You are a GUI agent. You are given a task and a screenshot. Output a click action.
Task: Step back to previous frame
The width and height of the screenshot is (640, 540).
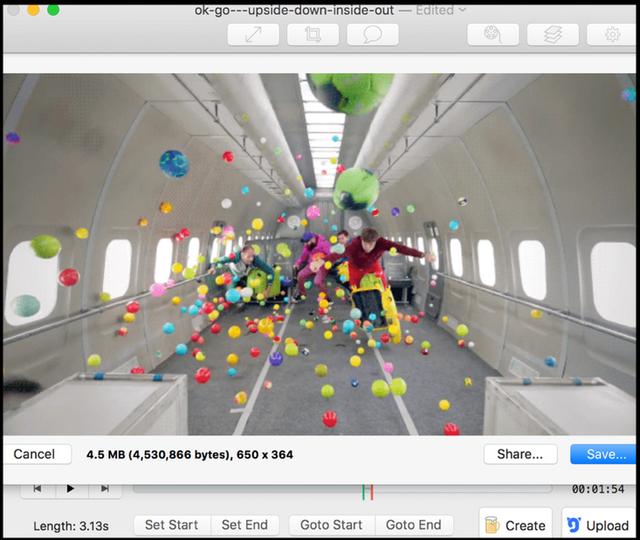tap(37, 489)
